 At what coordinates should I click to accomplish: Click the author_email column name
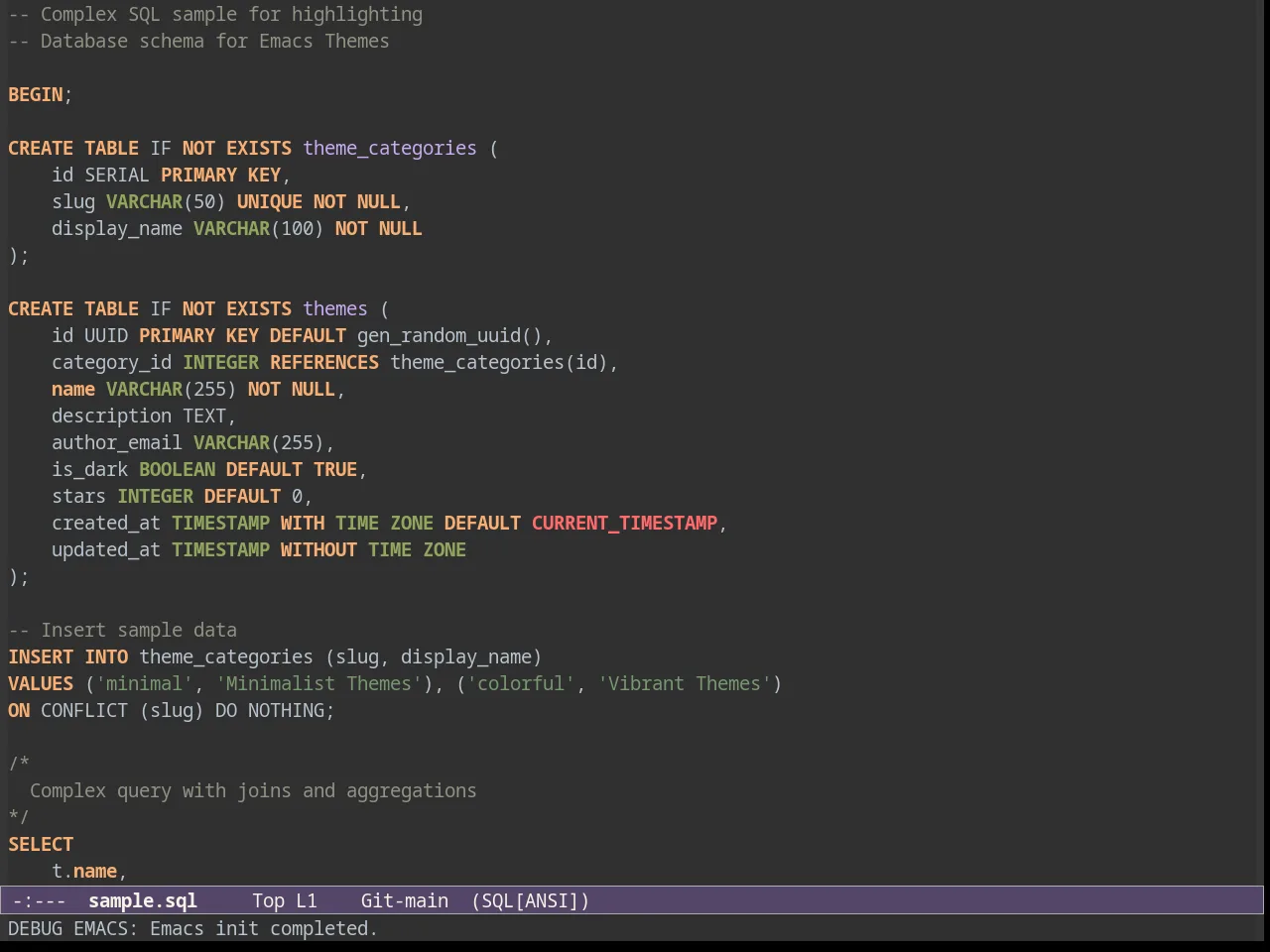(x=117, y=442)
